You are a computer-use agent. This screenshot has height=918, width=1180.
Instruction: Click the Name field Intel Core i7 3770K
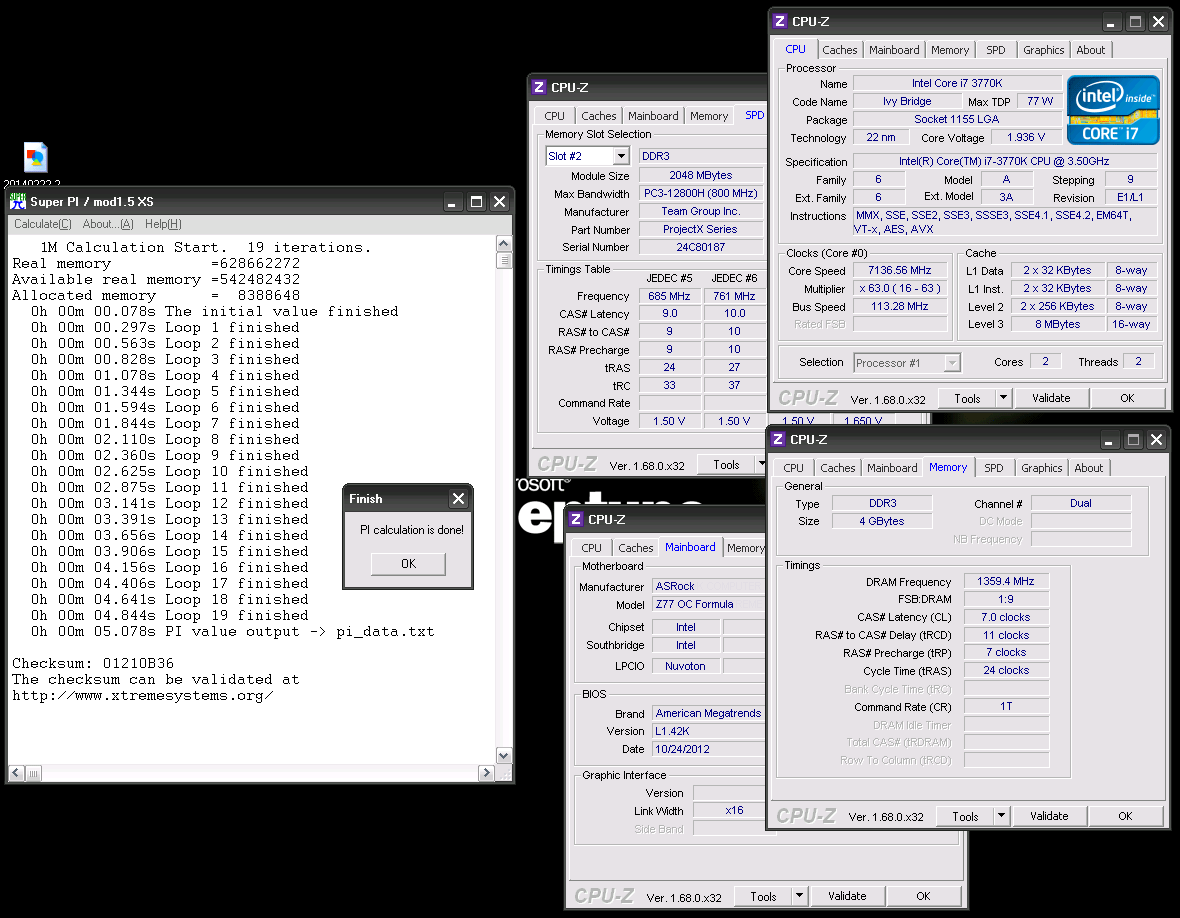(957, 84)
